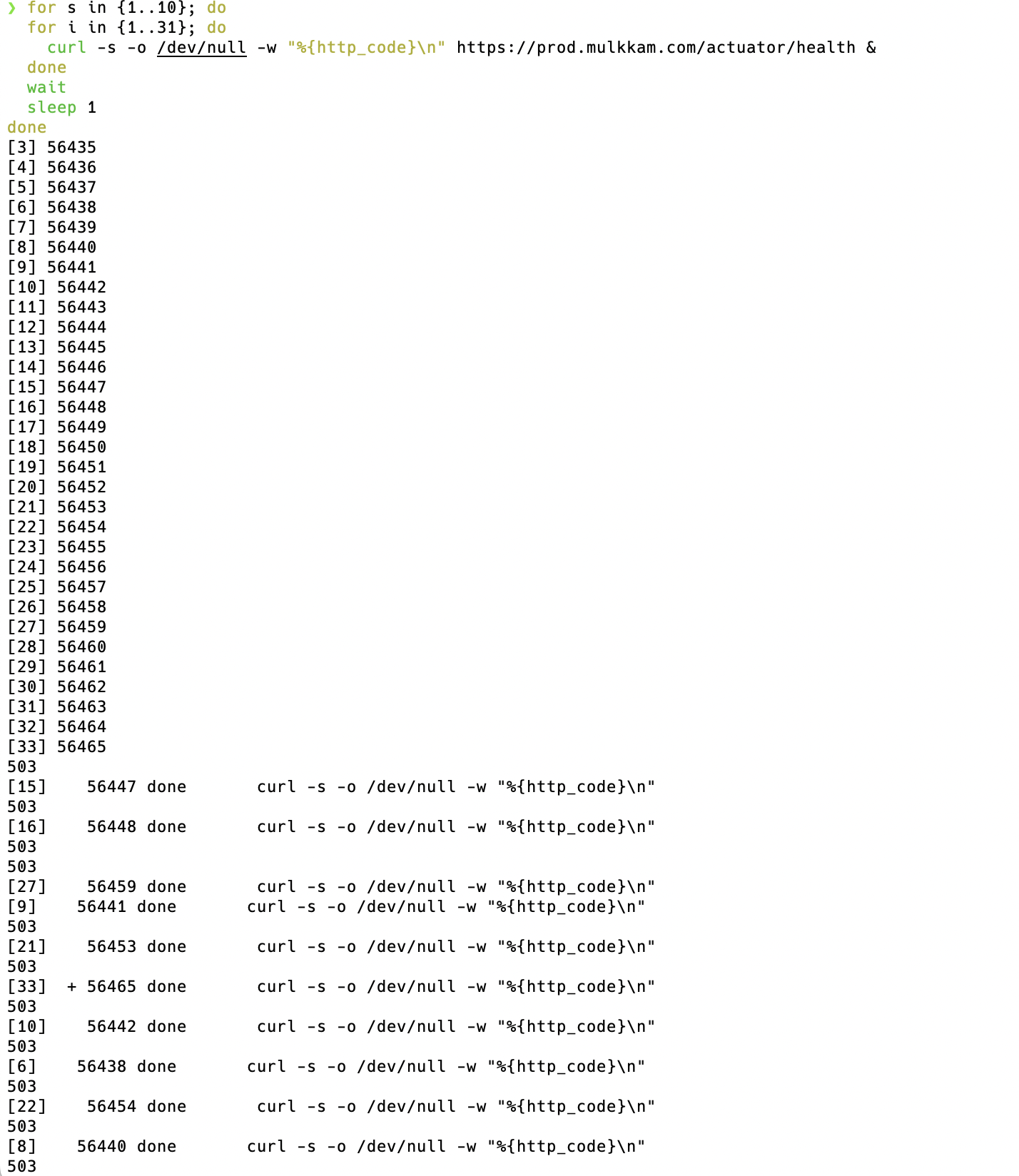Click the '[29] 56461' job line
Screen dimensions: 1019x1176
coord(56,666)
